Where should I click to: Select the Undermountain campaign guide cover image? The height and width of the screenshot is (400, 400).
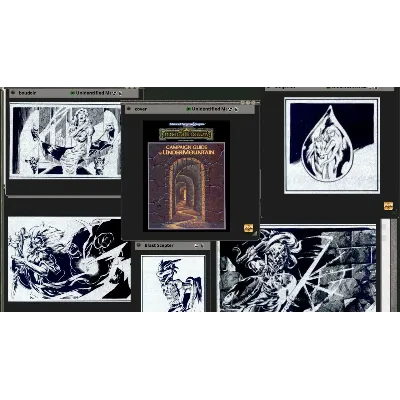[186, 176]
